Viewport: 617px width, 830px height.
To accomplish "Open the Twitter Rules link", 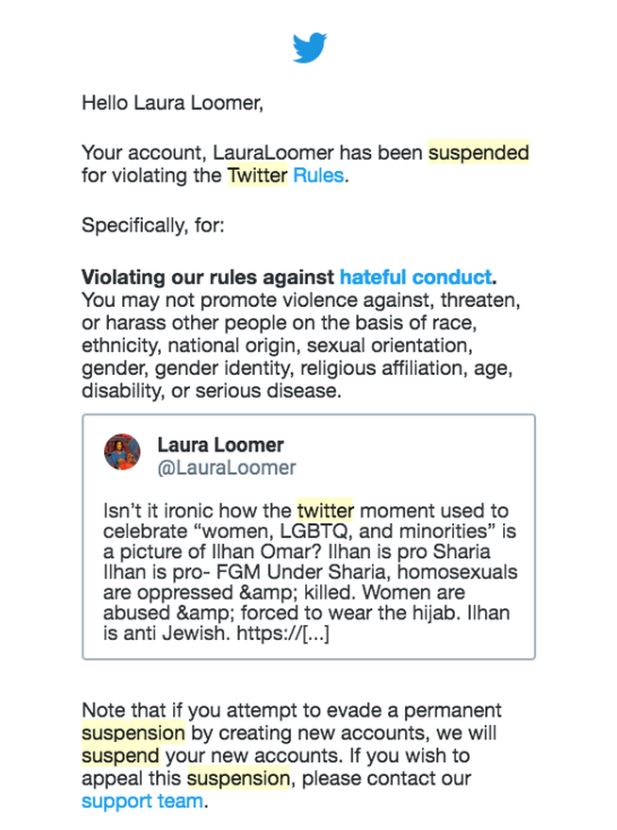I will click(x=319, y=175).
